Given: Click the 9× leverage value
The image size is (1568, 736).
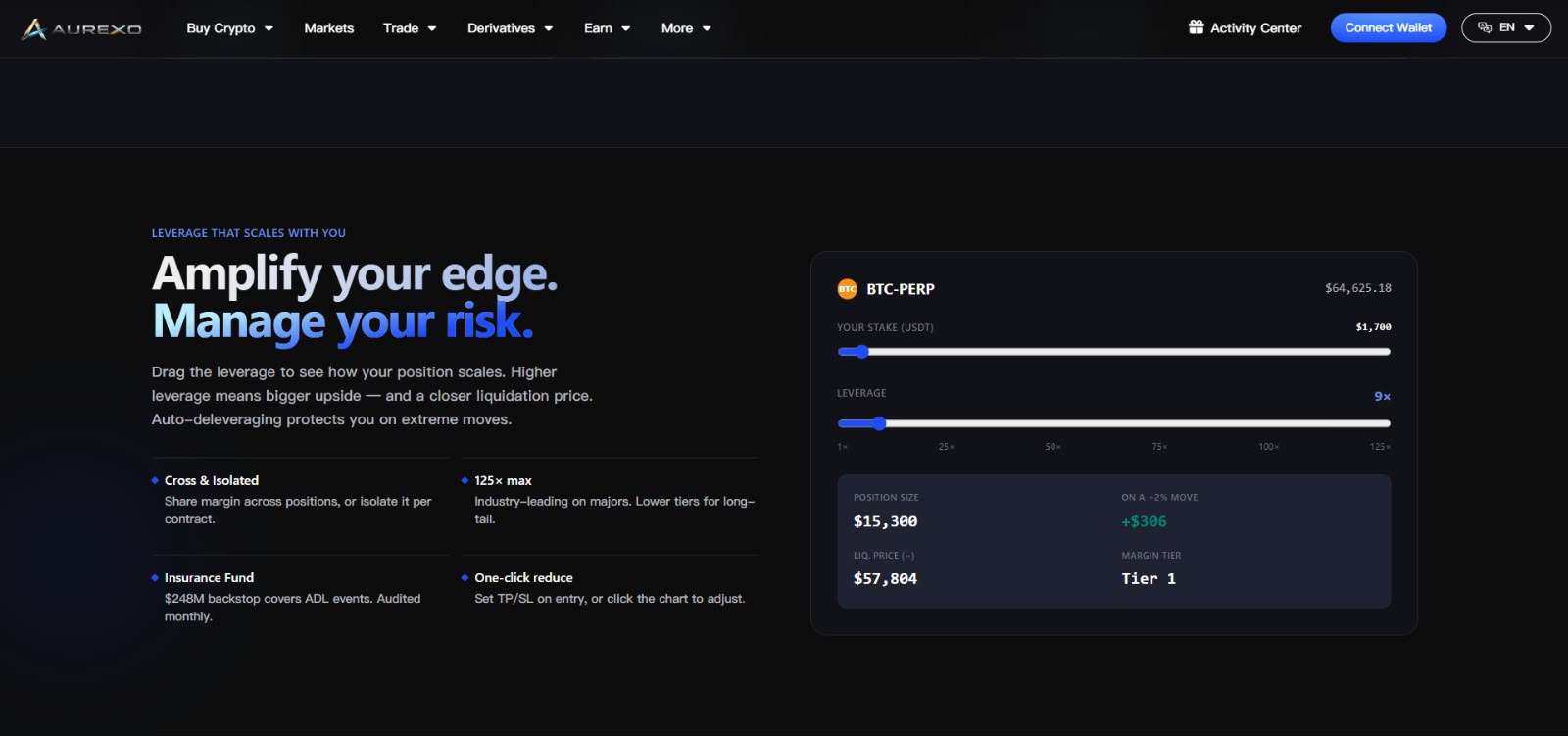Looking at the screenshot, I should click(x=1383, y=396).
